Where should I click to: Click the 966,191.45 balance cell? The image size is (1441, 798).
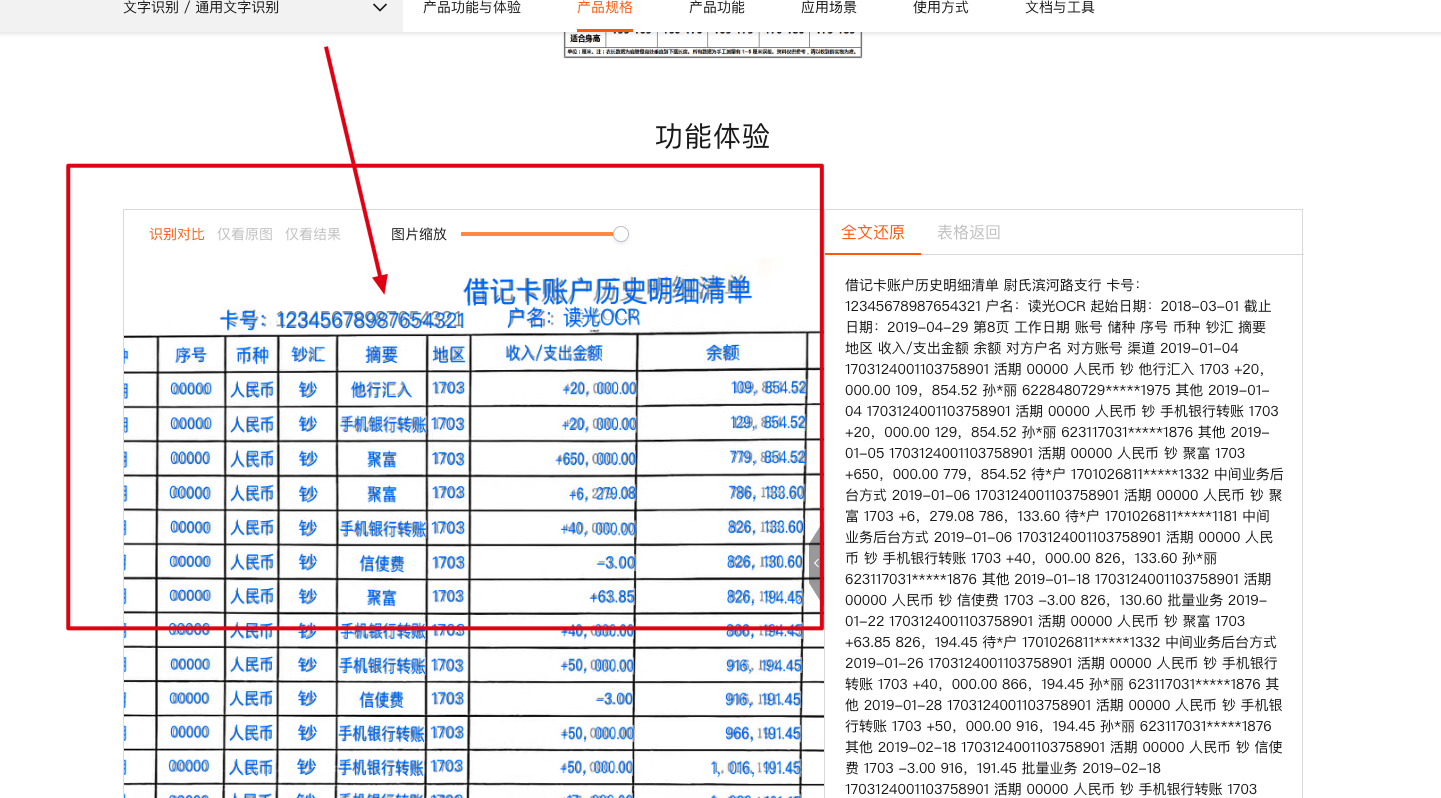[x=763, y=733]
